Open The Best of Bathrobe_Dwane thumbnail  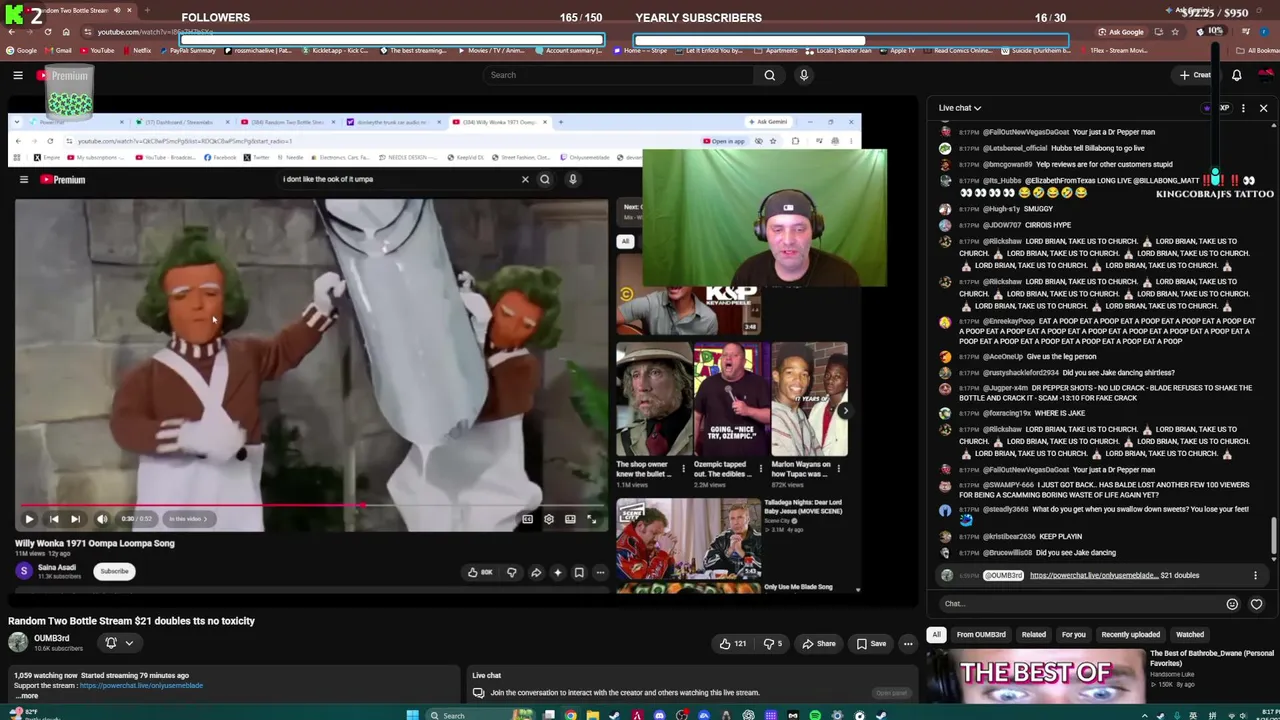coord(1036,674)
